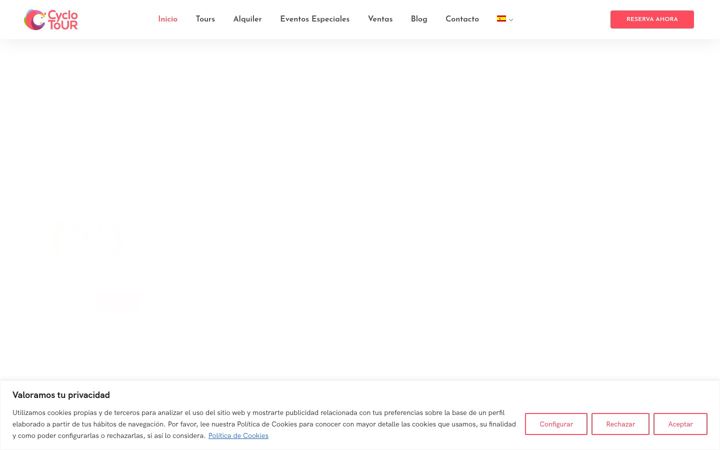
Task: Open the Alquiler section
Action: click(248, 19)
